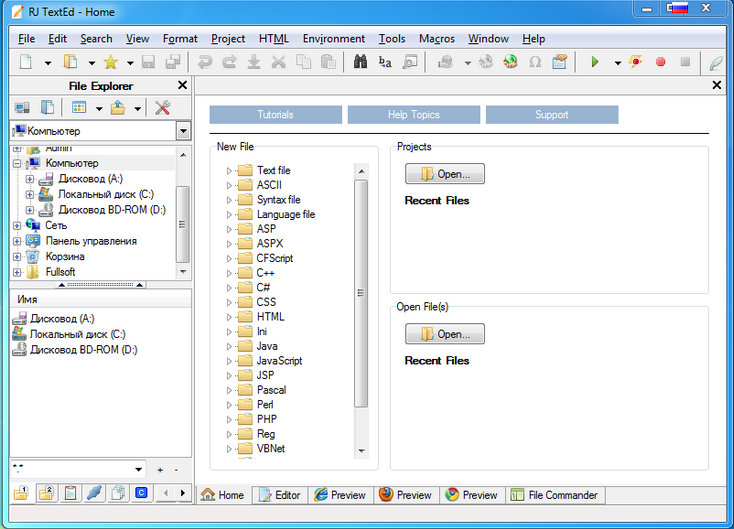Open the File menu
Viewport: 734px width, 529px height.
click(26, 39)
